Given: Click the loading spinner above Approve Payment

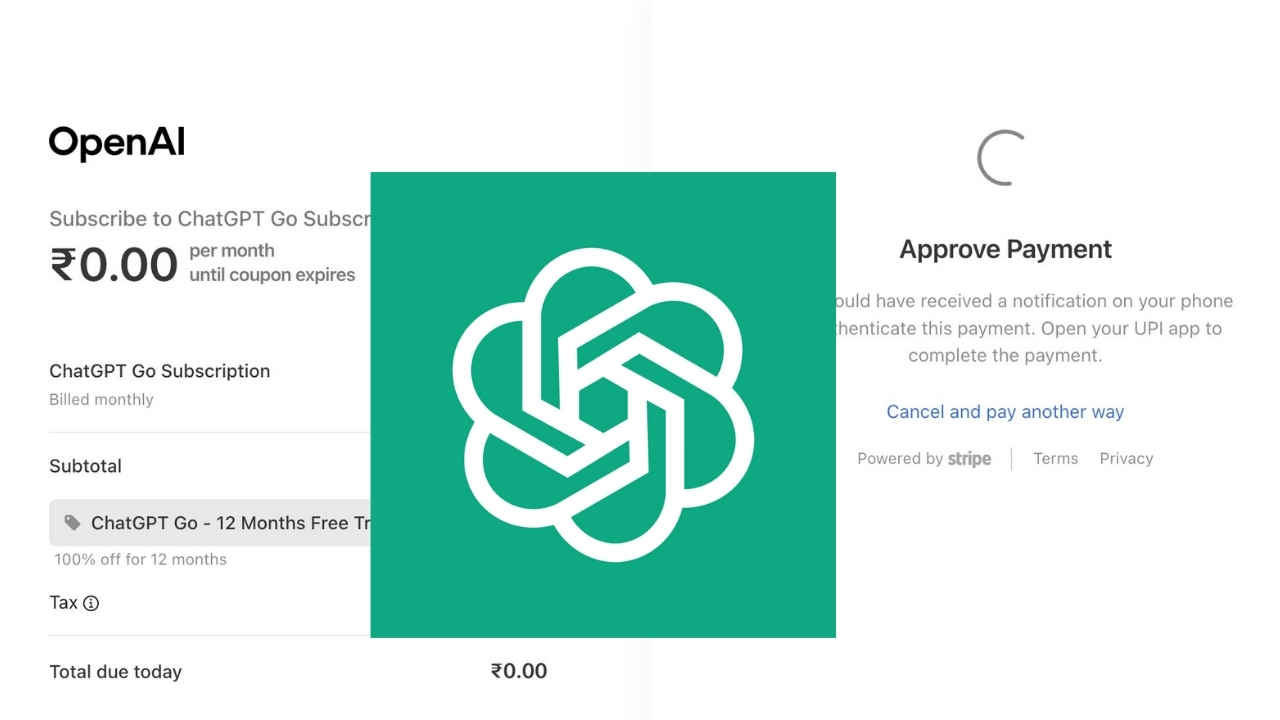Looking at the screenshot, I should point(1002,157).
